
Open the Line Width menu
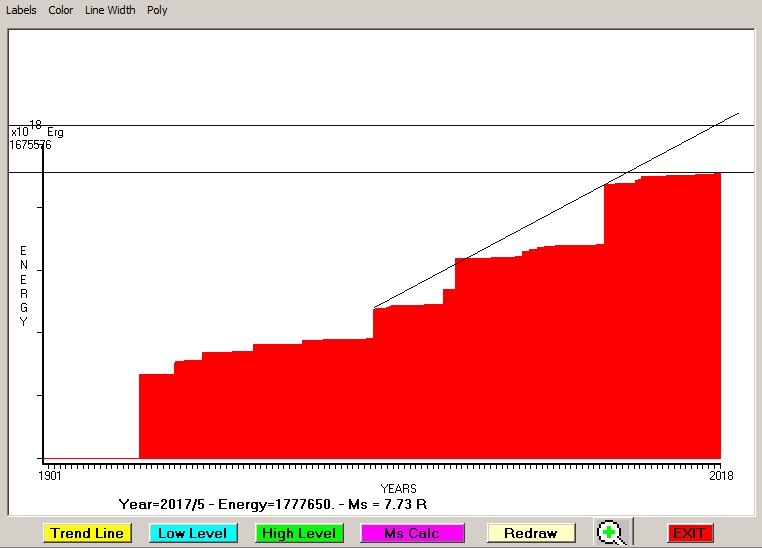(x=110, y=10)
